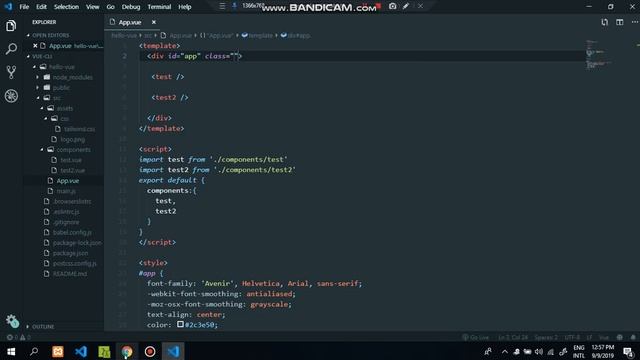
Task: Open package.json in the file tree
Action: click(x=70, y=253)
